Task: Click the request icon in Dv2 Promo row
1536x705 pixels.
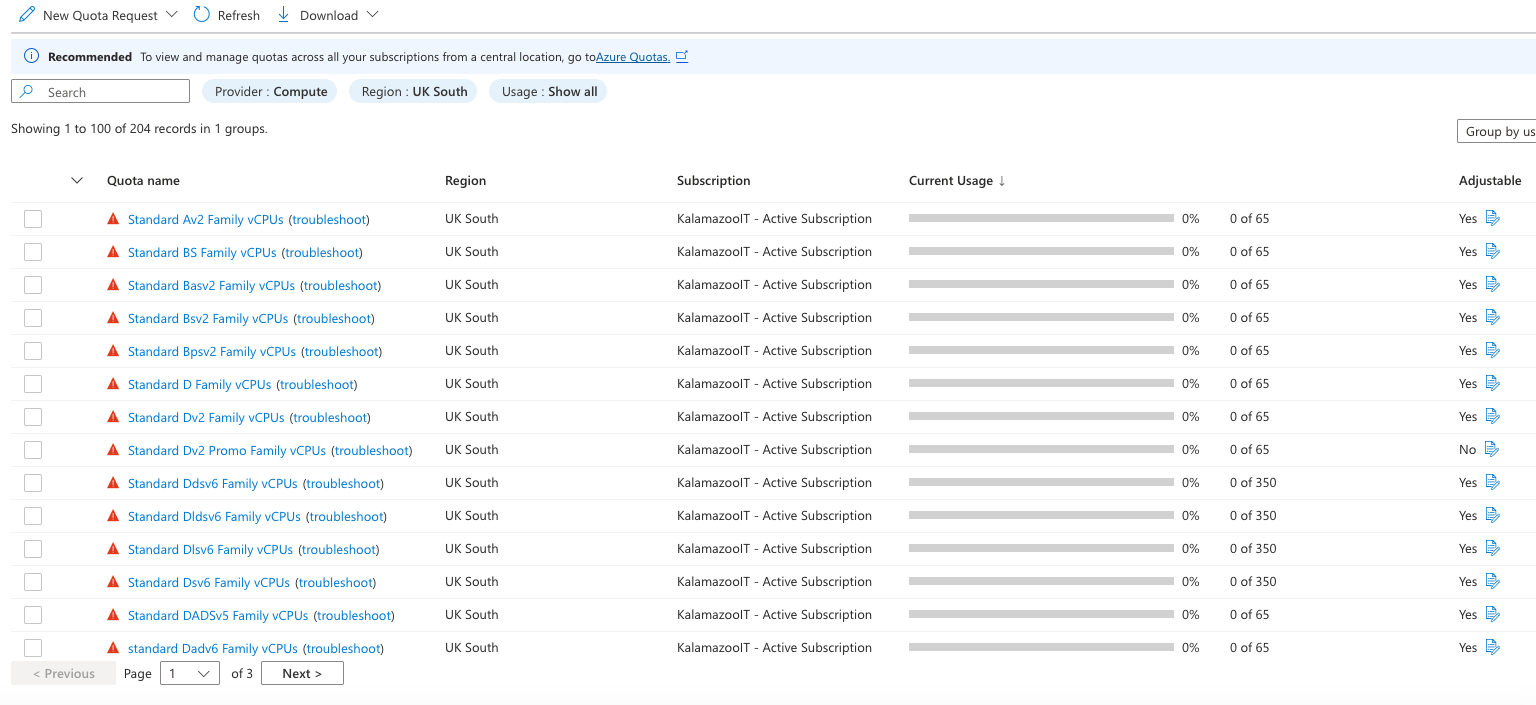Action: click(x=1493, y=449)
